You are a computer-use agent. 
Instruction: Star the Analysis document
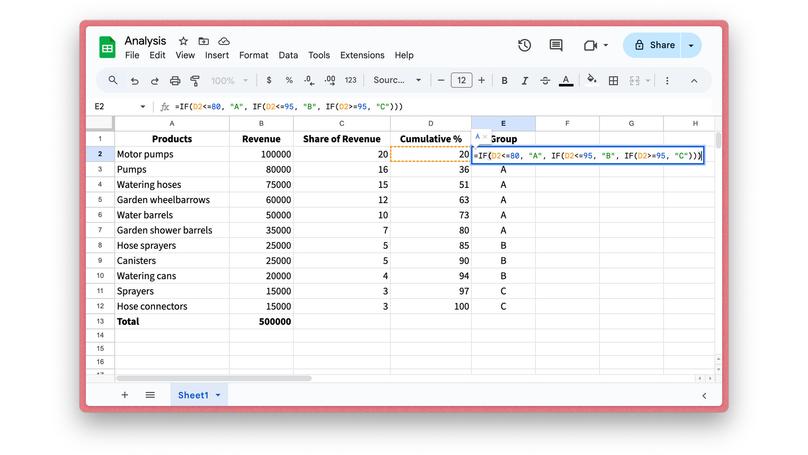tap(183, 41)
